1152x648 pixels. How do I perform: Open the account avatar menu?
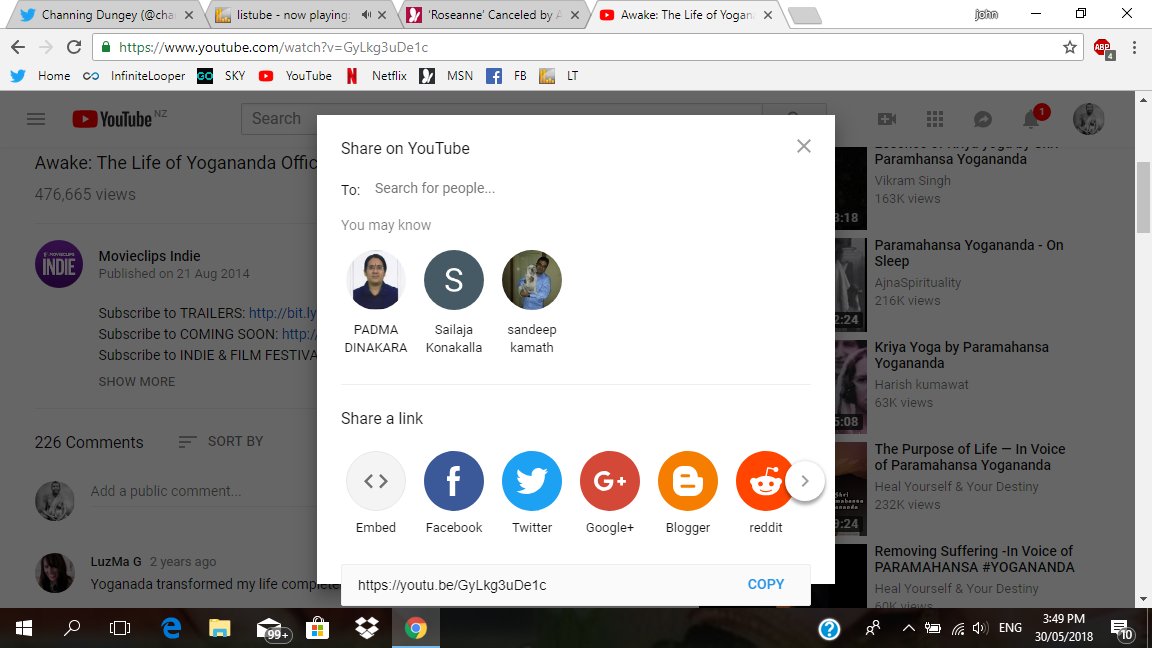tap(1088, 119)
